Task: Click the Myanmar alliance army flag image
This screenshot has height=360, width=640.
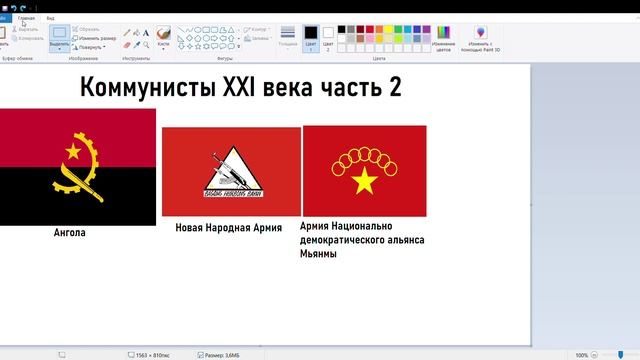Action: [364, 171]
